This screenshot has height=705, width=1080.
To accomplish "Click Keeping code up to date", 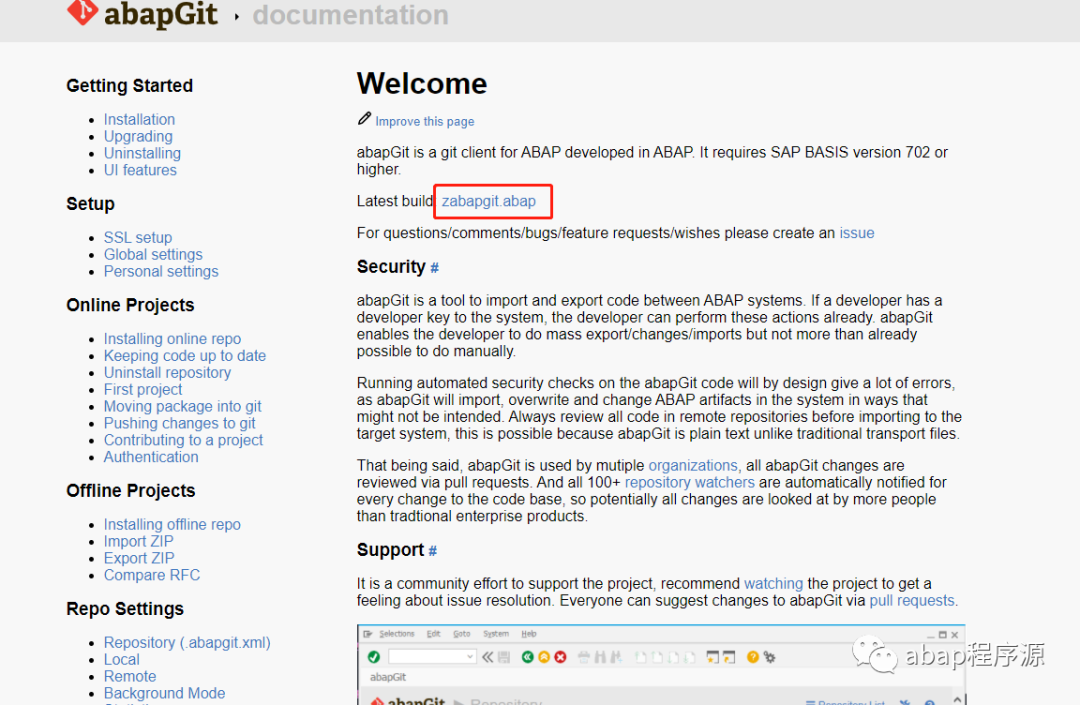I will [185, 355].
